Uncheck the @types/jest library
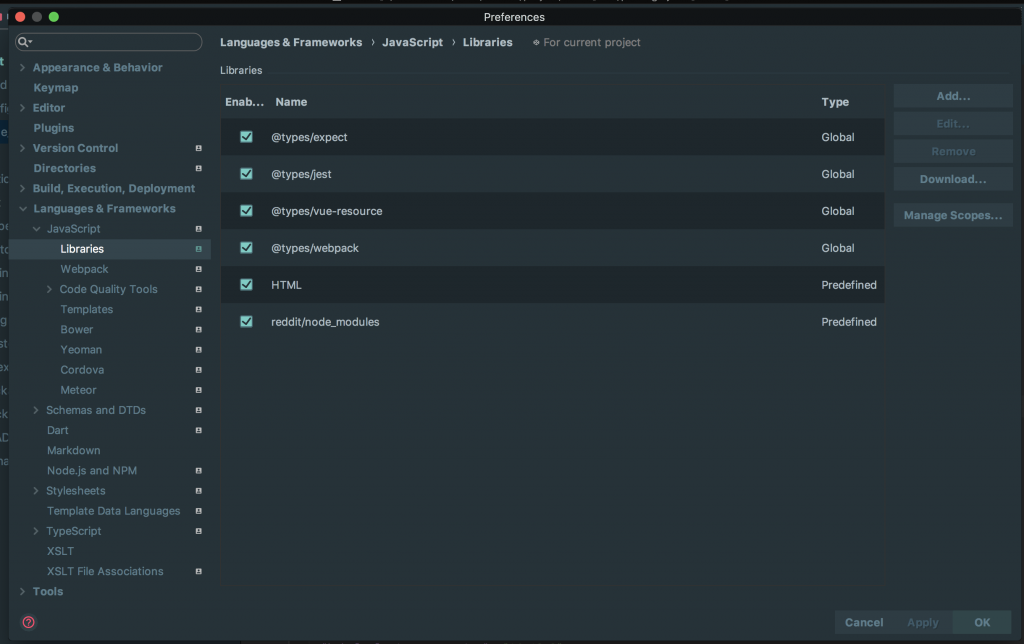This screenshot has height=644, width=1024. pyautogui.click(x=246, y=174)
